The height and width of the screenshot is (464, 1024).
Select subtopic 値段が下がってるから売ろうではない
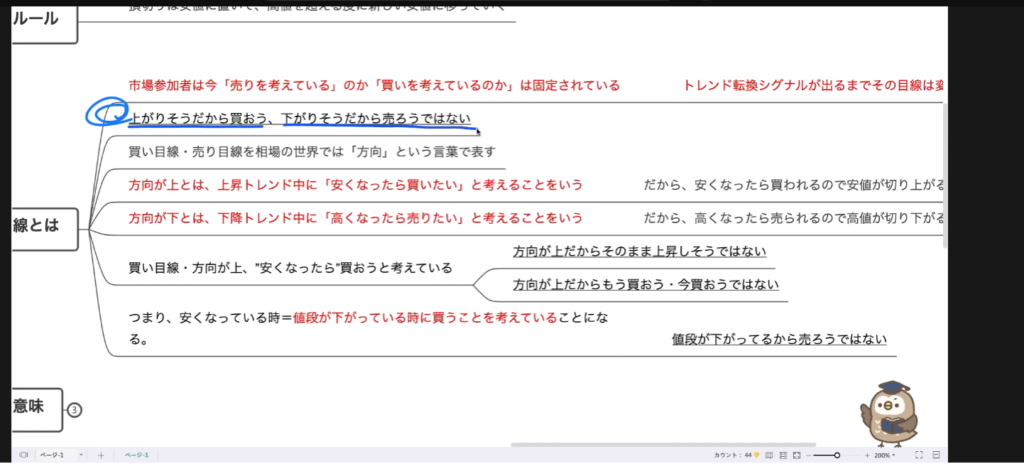[x=779, y=339]
